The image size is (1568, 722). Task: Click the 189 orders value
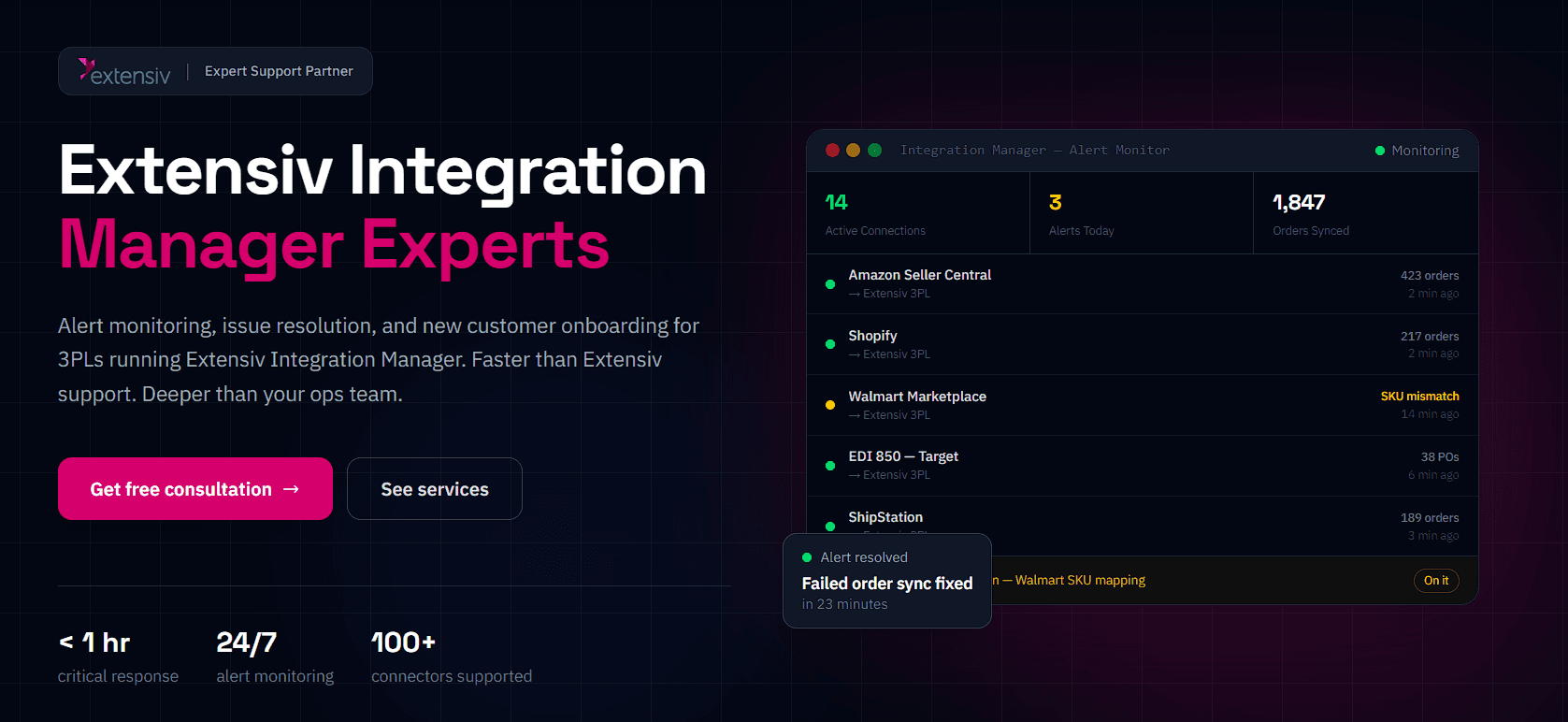[1430, 518]
